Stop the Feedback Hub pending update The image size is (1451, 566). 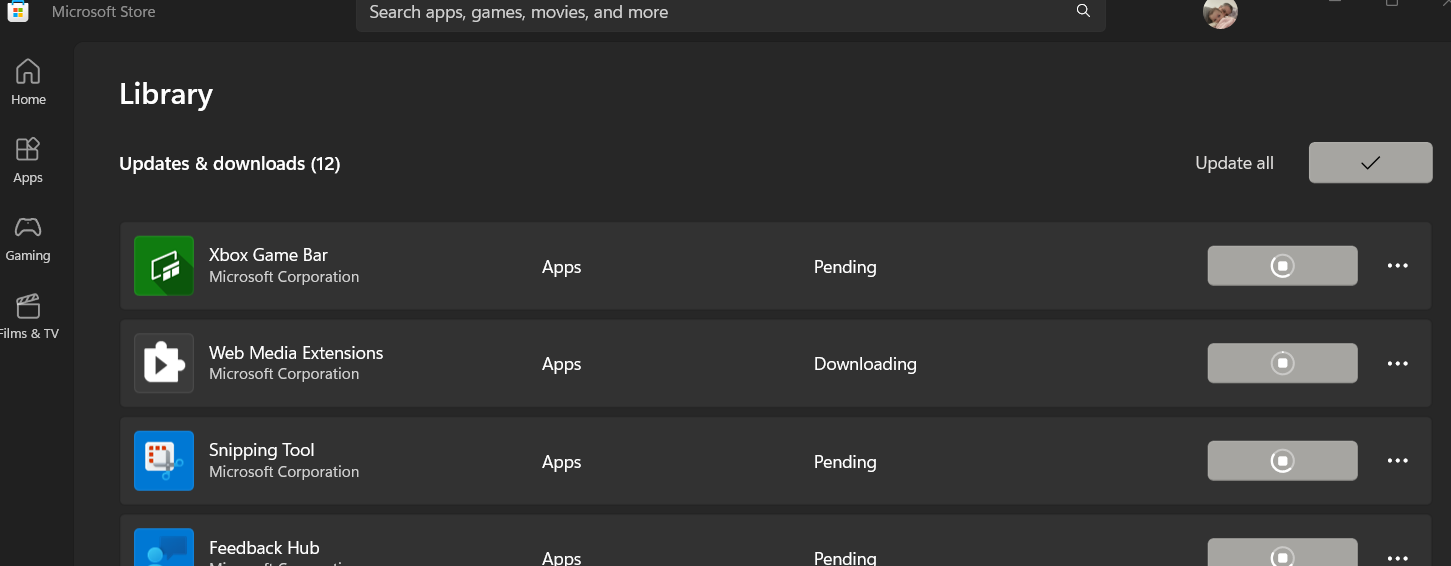pyautogui.click(x=1282, y=552)
